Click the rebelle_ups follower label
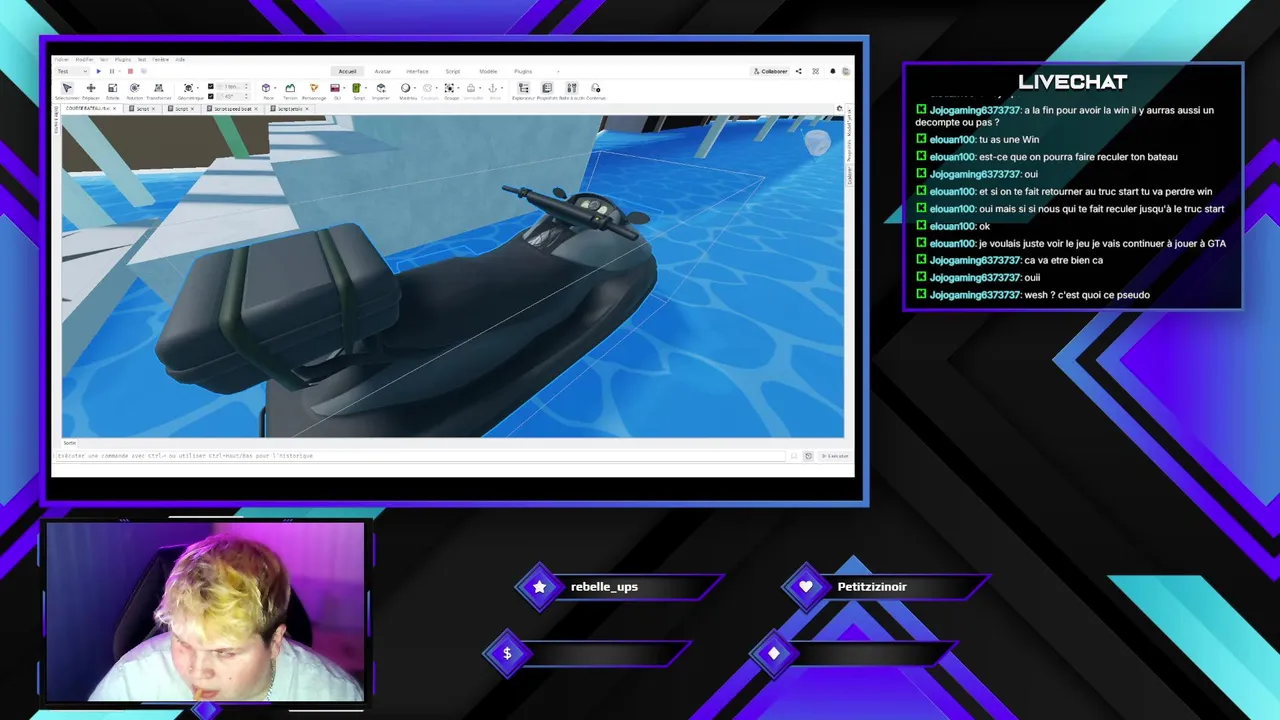Viewport: 1280px width, 720px height. tap(604, 587)
